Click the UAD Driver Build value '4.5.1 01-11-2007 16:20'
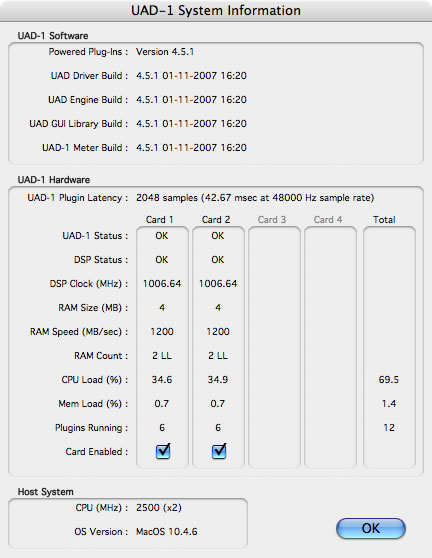This screenshot has width=432, height=558. (191, 76)
